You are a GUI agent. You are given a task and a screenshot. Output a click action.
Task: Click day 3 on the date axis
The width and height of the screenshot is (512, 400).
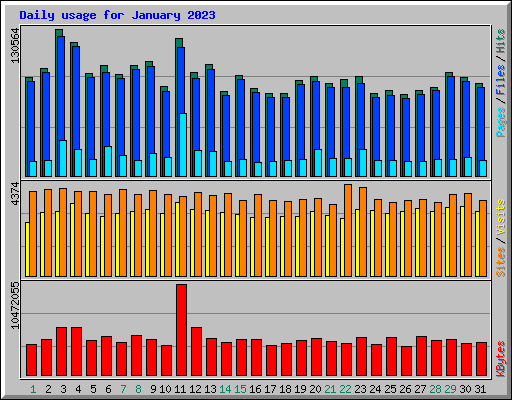click(x=63, y=389)
